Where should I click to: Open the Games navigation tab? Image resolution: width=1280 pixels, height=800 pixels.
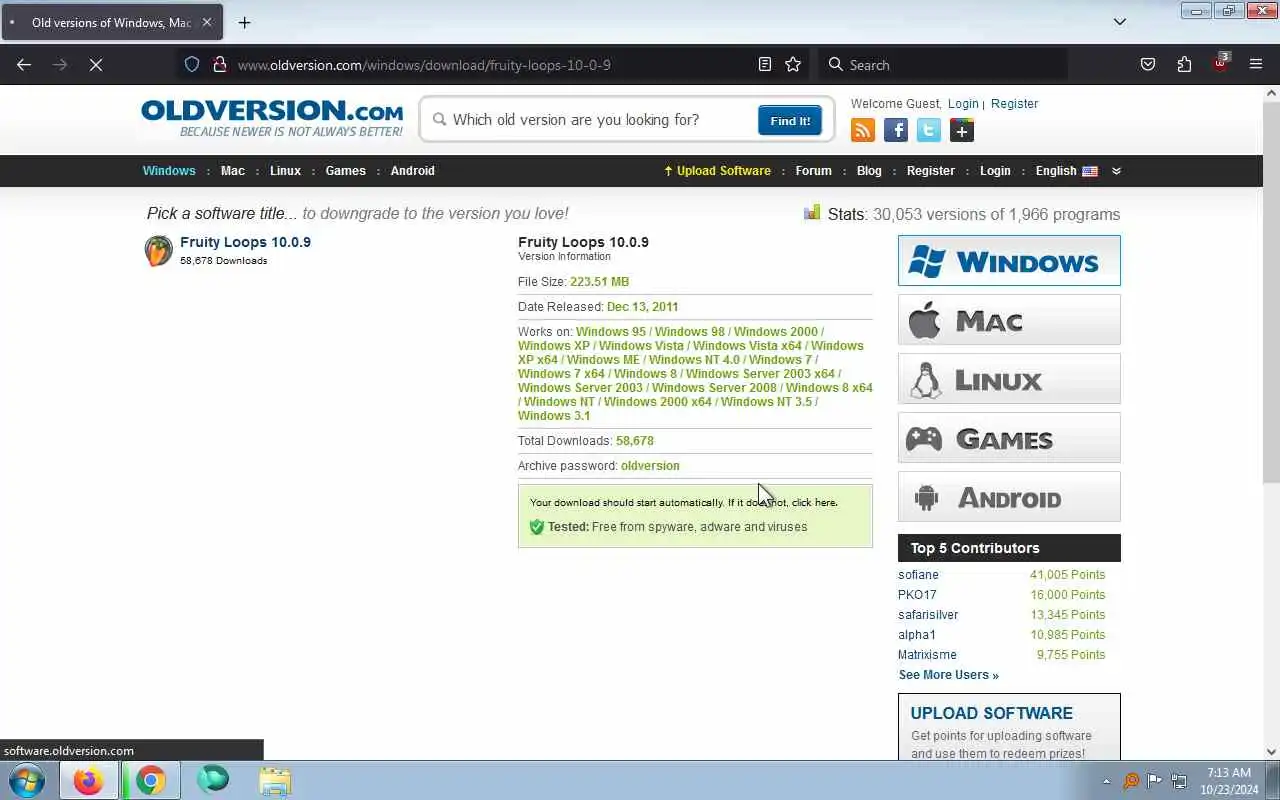coord(345,171)
